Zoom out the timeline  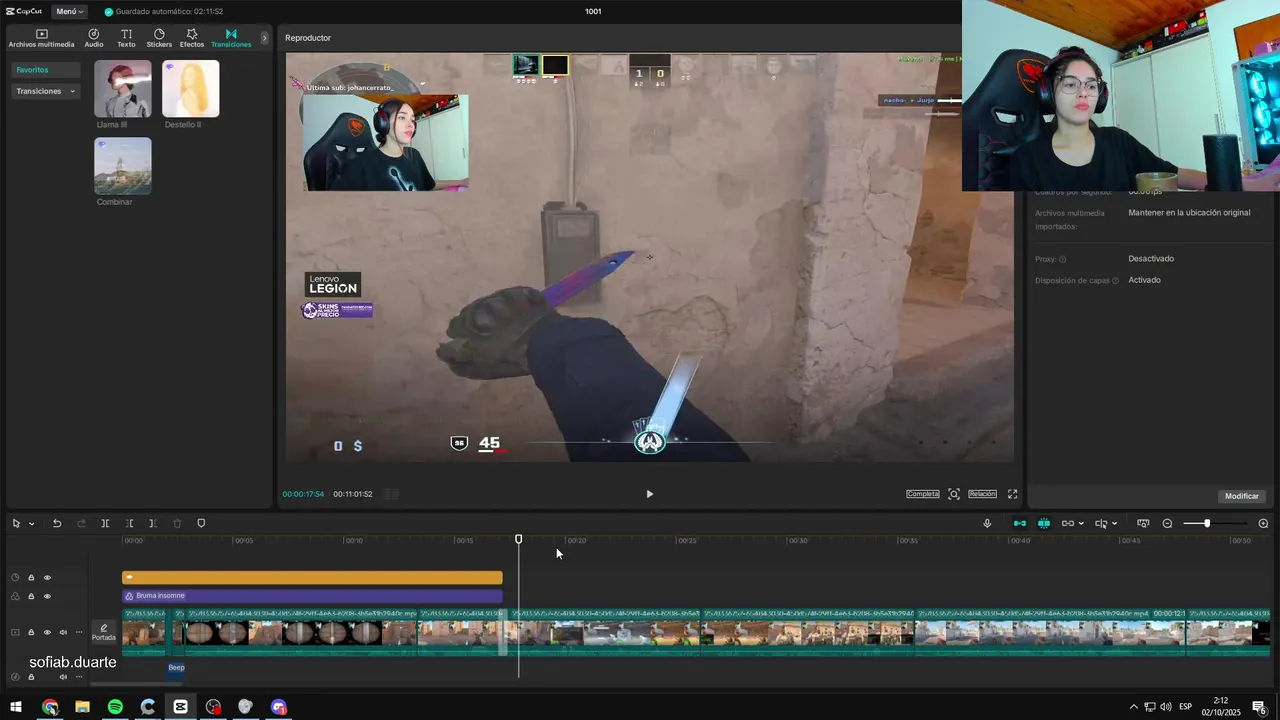coord(1167,523)
